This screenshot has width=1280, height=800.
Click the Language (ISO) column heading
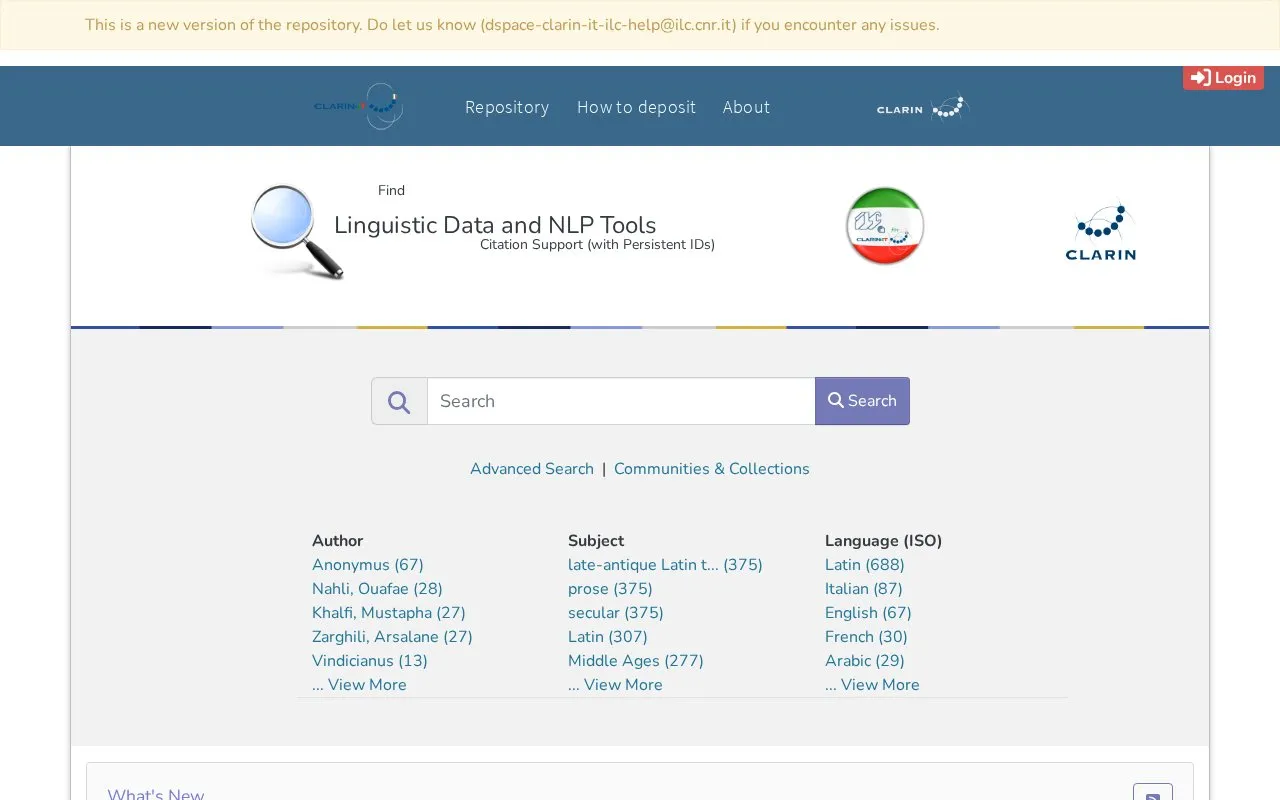(883, 541)
